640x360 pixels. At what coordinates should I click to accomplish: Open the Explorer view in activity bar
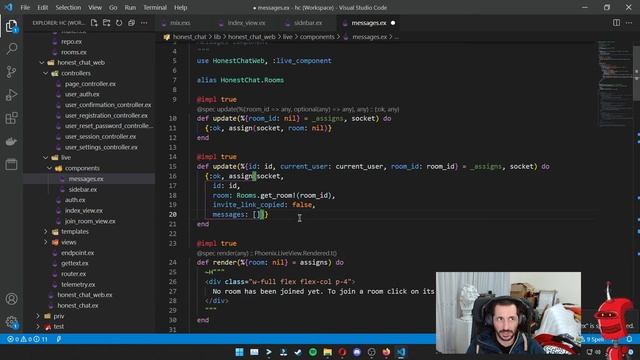[11, 26]
